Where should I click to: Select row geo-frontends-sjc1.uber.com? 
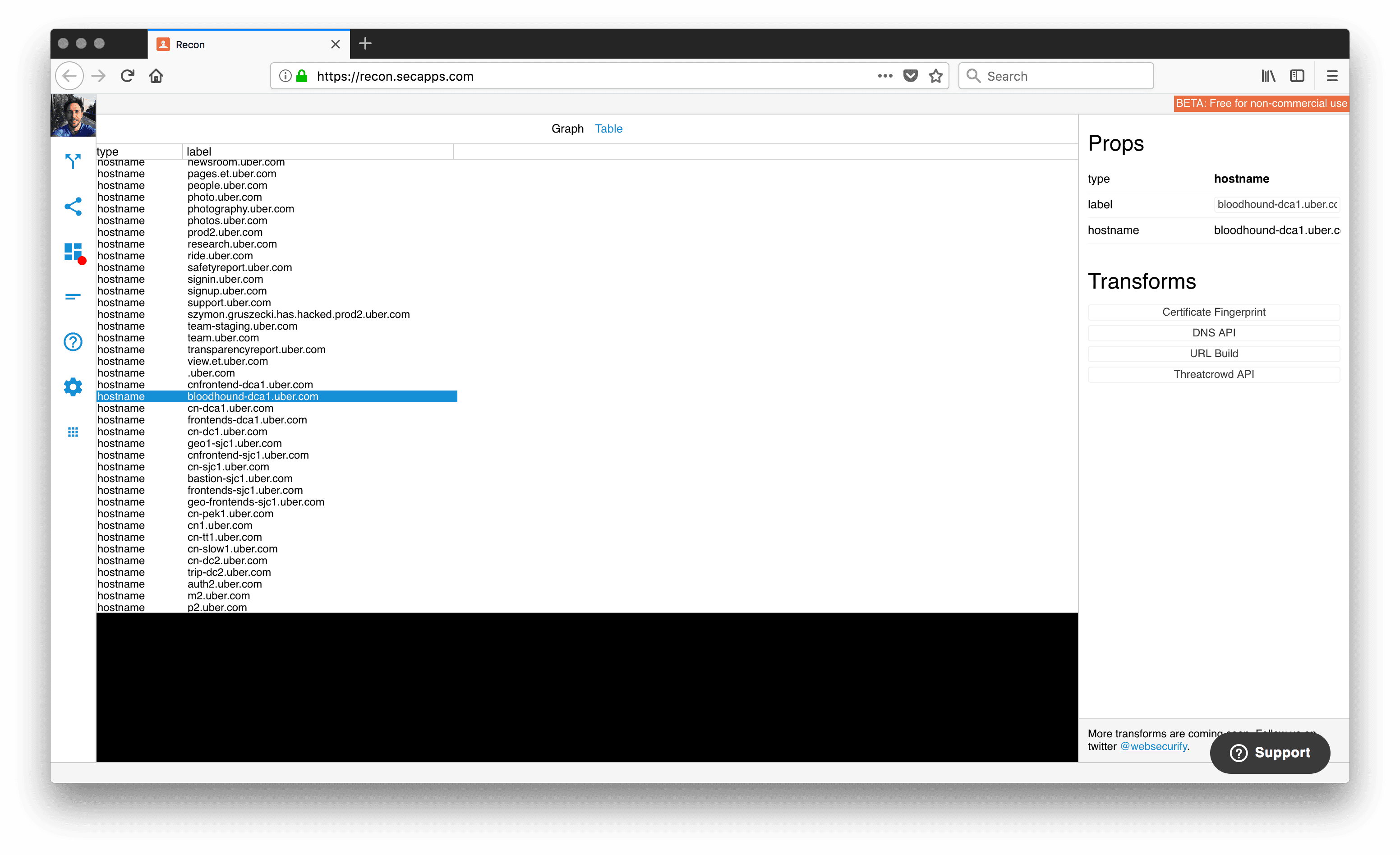(x=276, y=502)
